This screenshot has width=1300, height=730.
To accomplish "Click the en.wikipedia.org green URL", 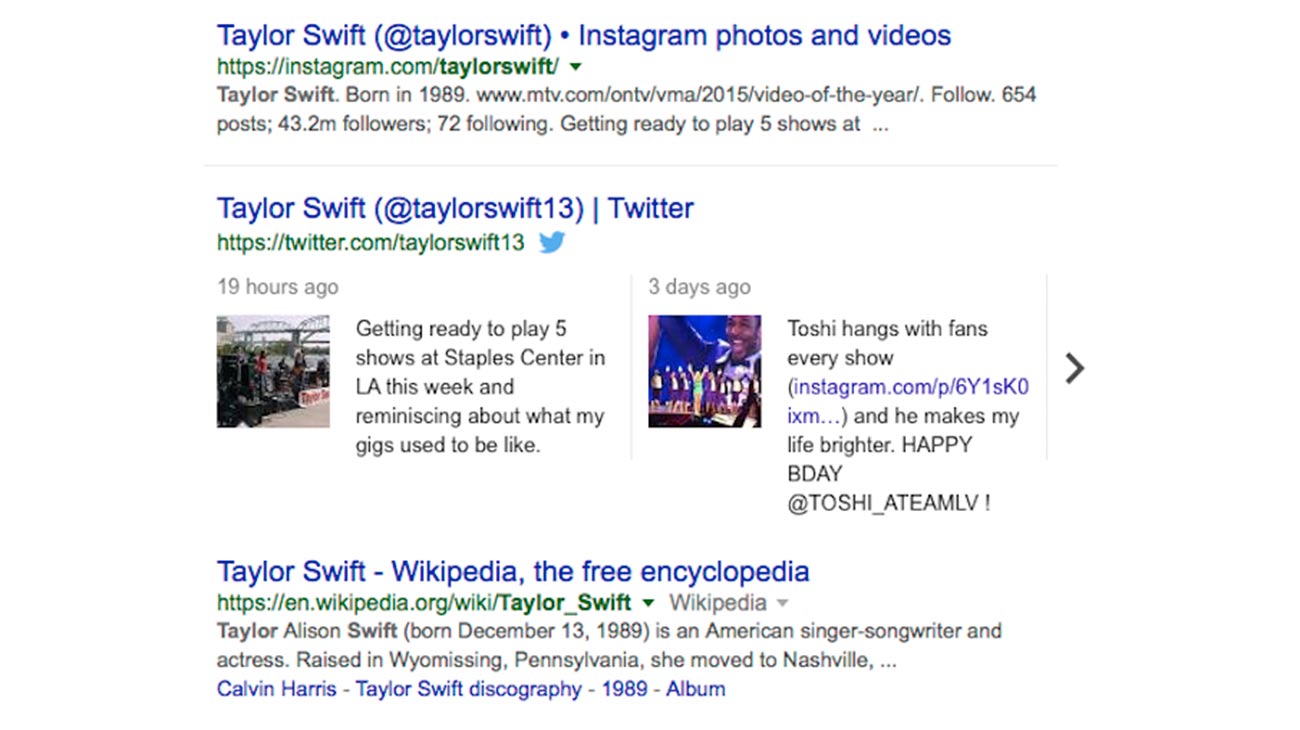I will [424, 603].
